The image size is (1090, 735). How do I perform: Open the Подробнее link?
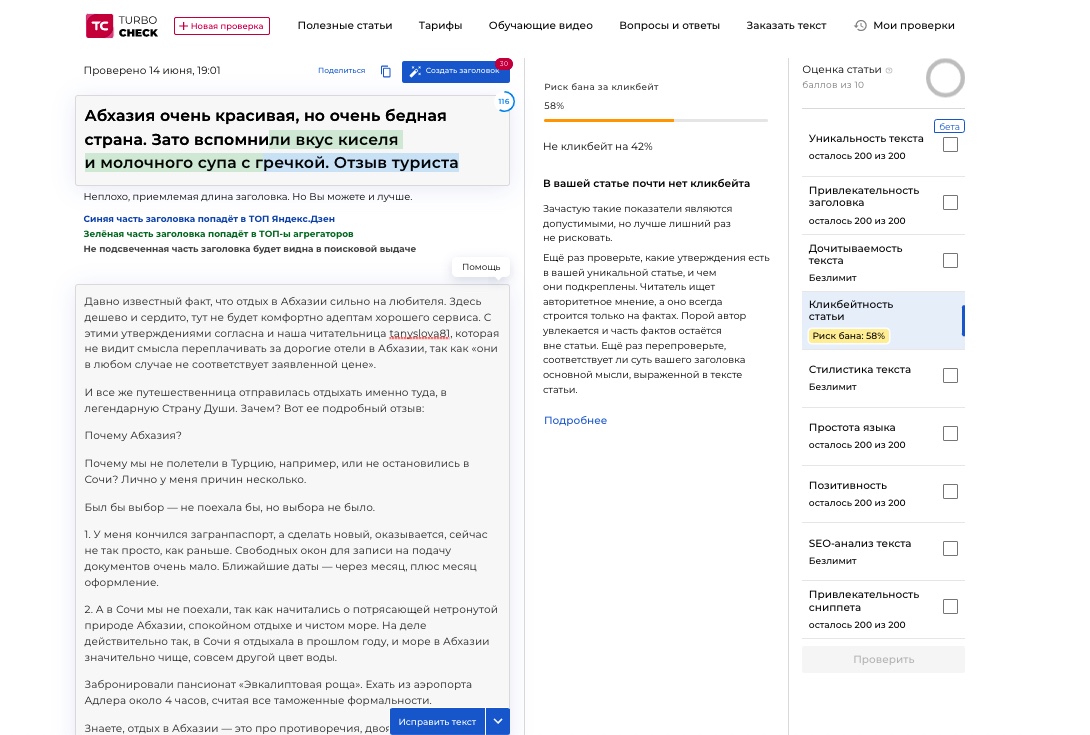pos(575,420)
